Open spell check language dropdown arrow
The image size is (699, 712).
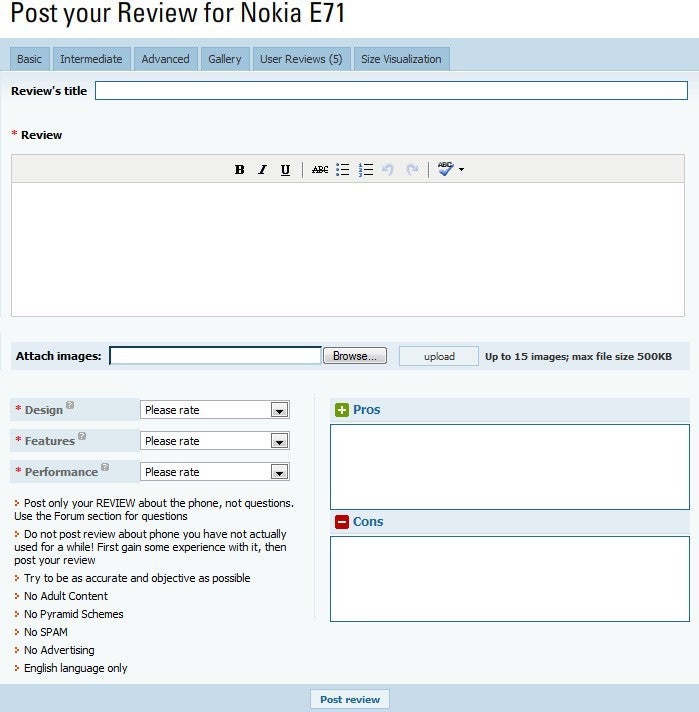coord(461,169)
